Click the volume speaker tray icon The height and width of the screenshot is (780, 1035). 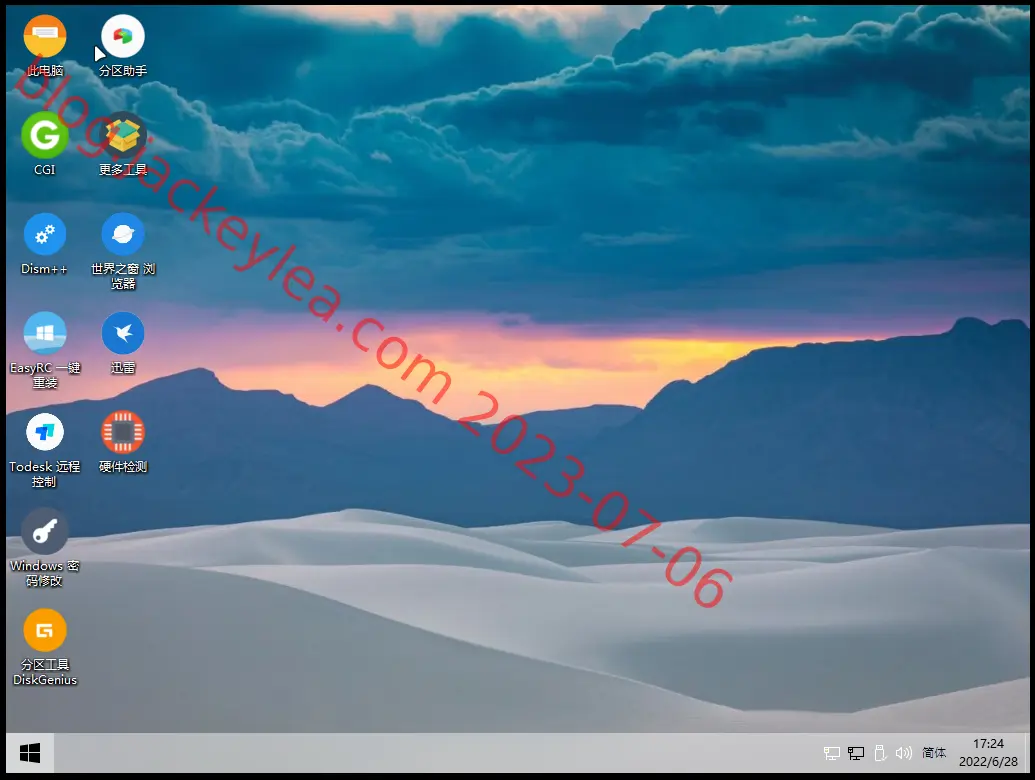[x=904, y=753]
